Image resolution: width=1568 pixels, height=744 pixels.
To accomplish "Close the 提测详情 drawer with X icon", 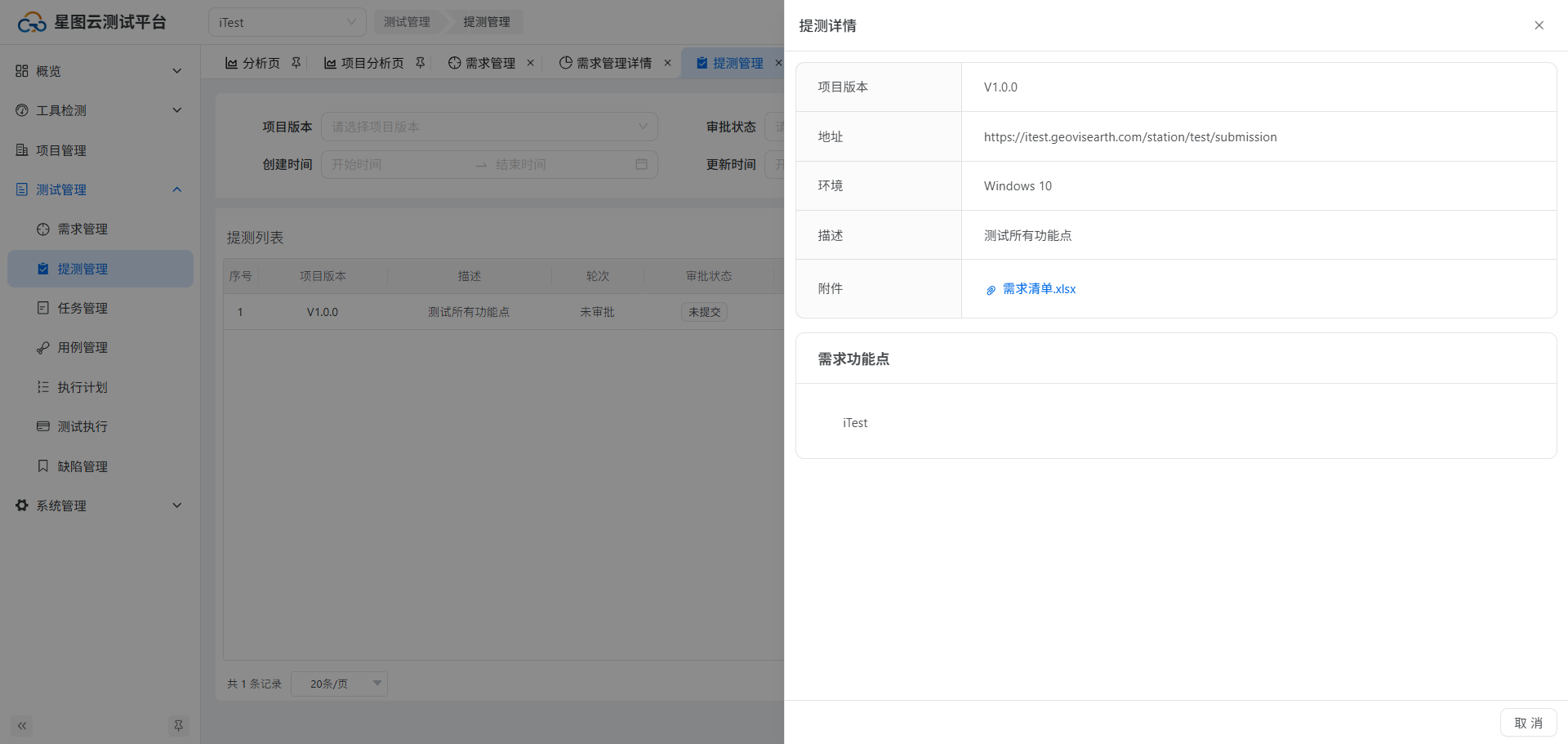I will pos(1539,25).
